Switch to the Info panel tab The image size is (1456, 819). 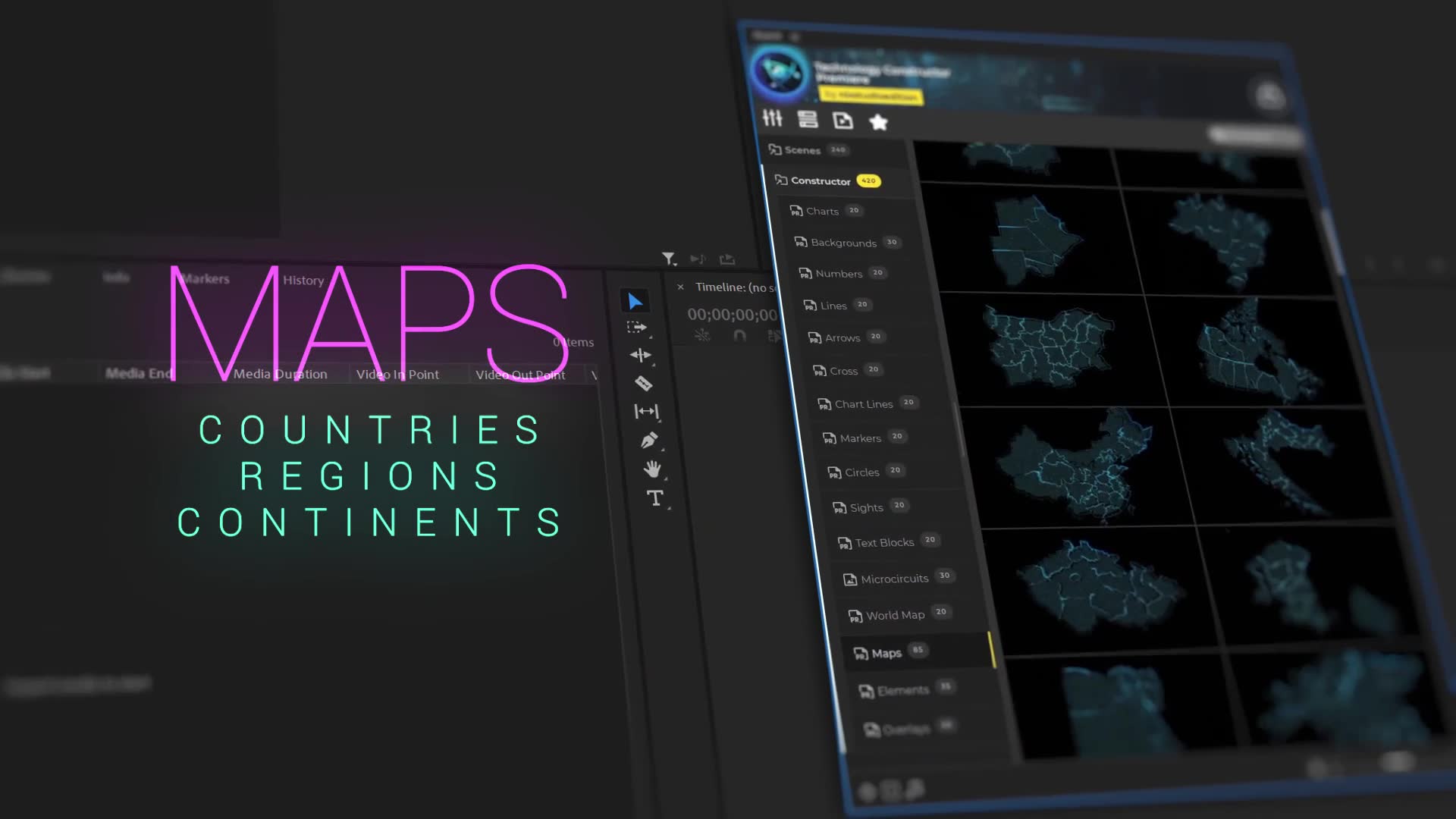[x=116, y=278]
